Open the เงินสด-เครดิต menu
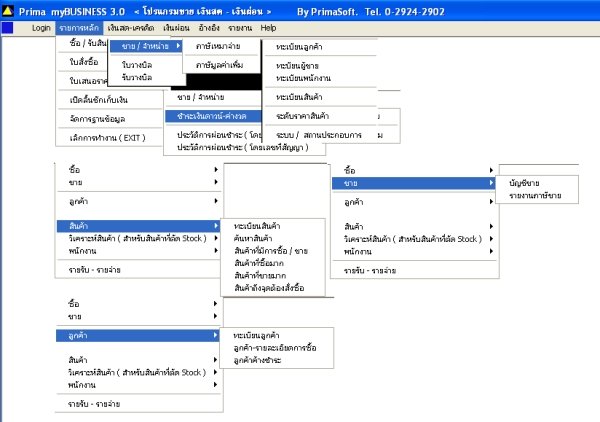The width and height of the screenshot is (600, 422). tap(130, 28)
